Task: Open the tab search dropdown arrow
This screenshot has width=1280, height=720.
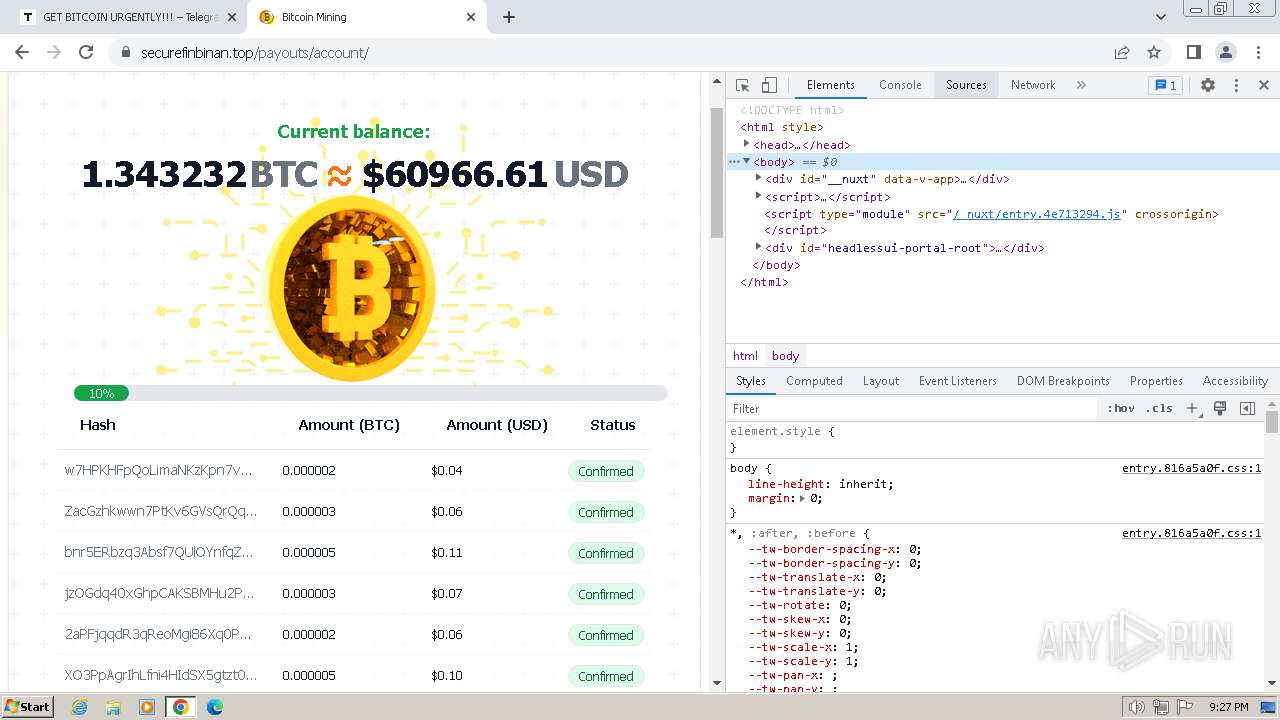Action: [1160, 17]
